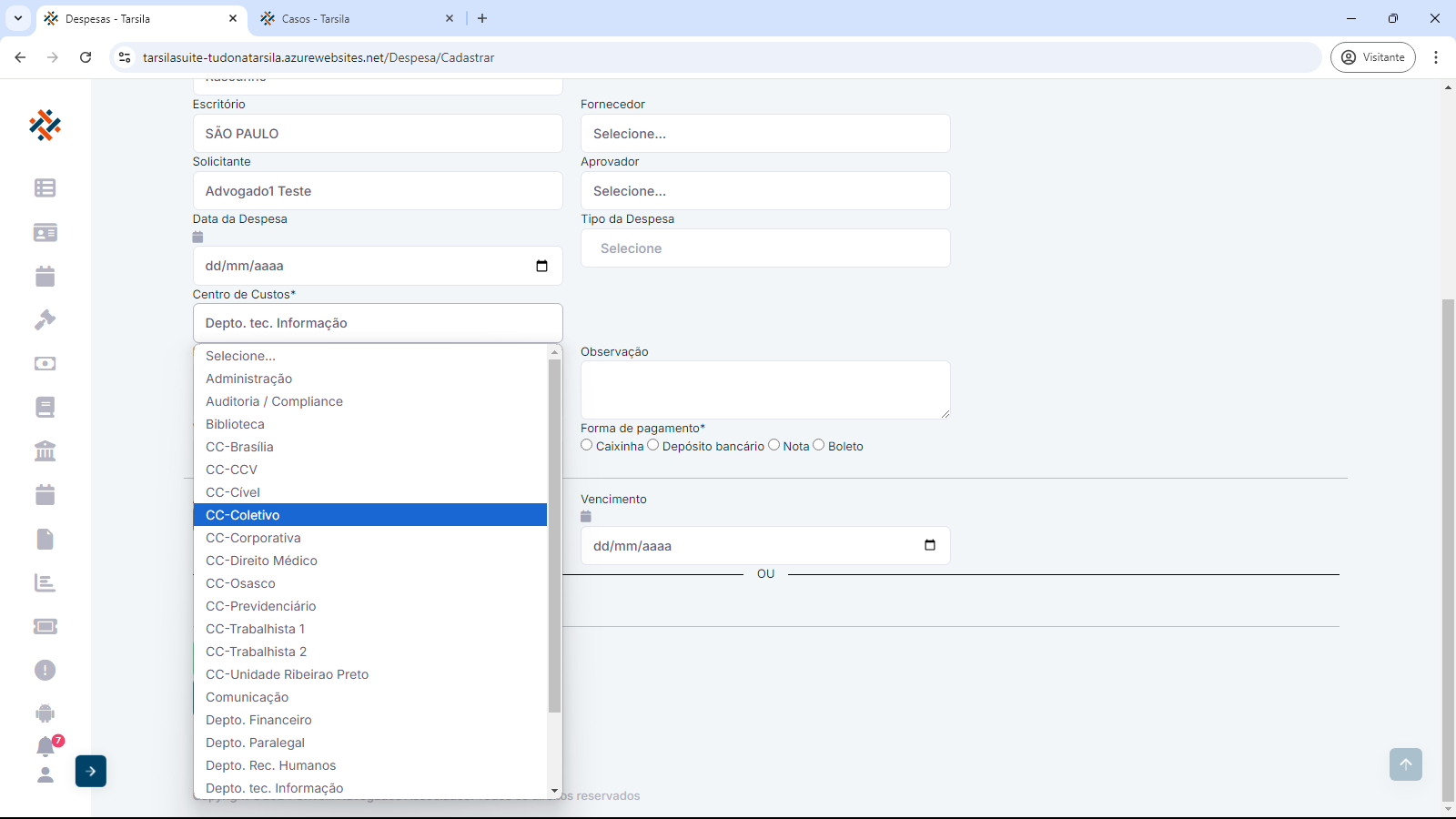Select the Caixinha payment option
This screenshot has width=1456, height=819.
point(587,445)
